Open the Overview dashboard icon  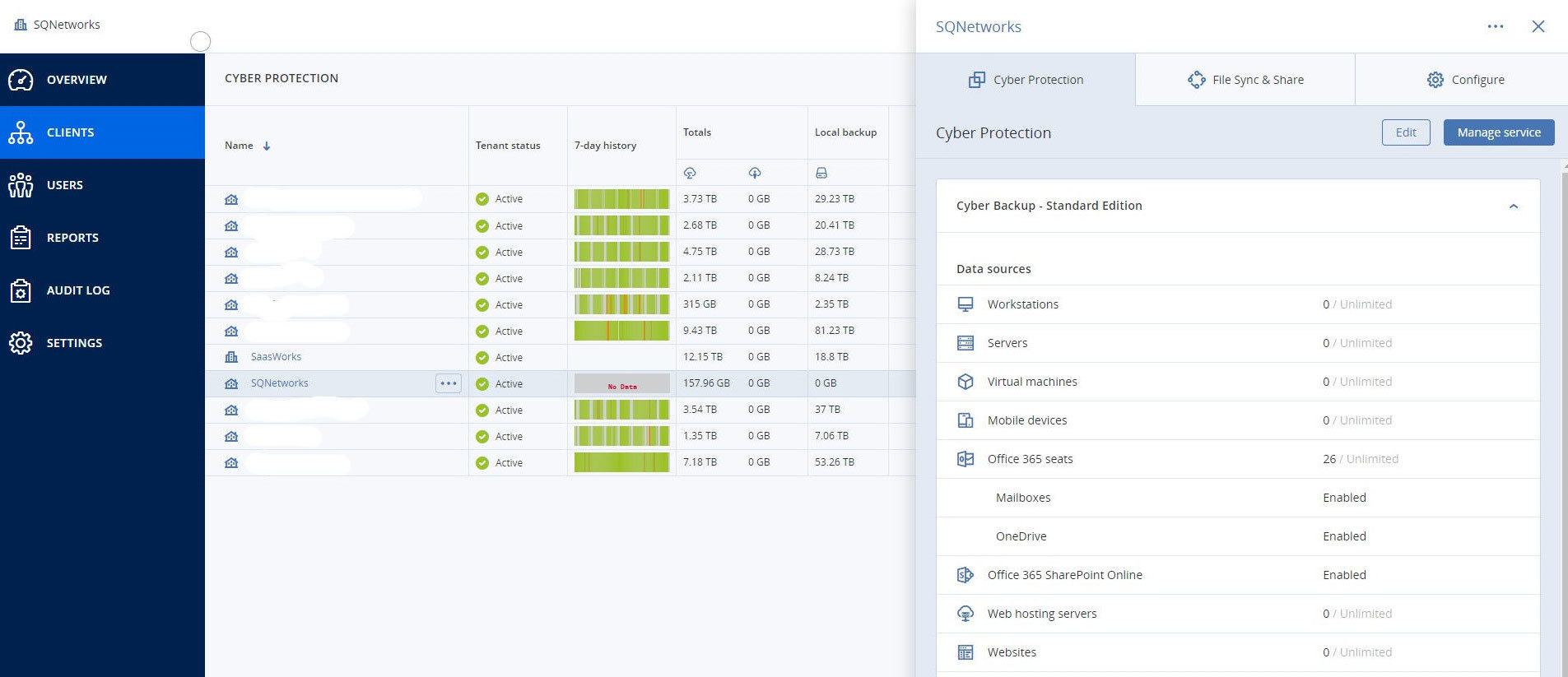[21, 80]
